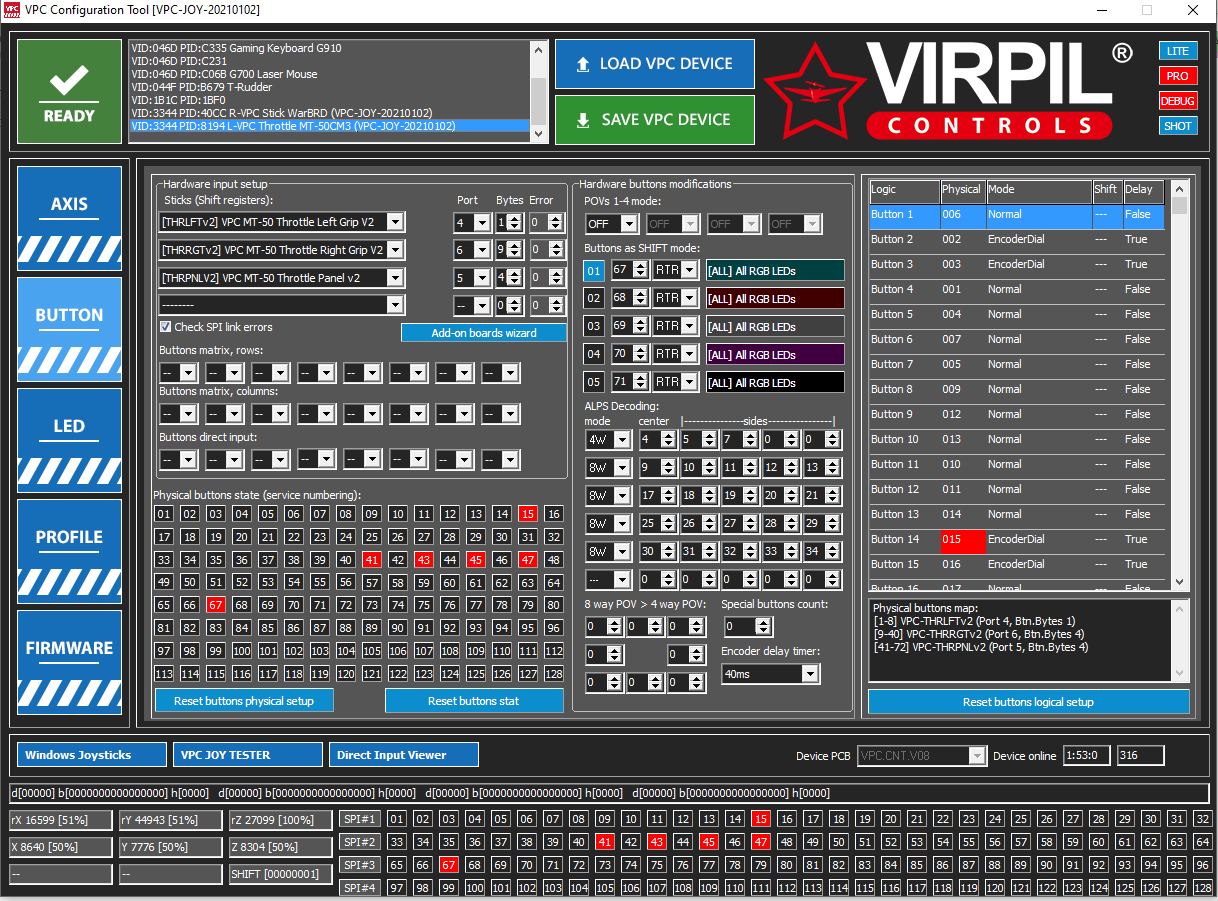Image resolution: width=1218 pixels, height=901 pixels.
Task: Open the Encoder delay timer 40ms dropdown
Action: (770, 674)
